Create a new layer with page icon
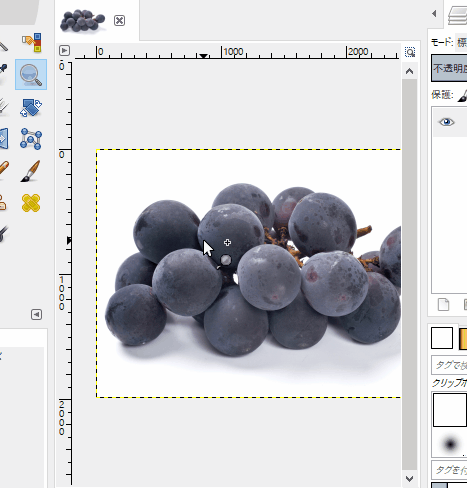Viewport: 467px width, 488px height. [443, 304]
